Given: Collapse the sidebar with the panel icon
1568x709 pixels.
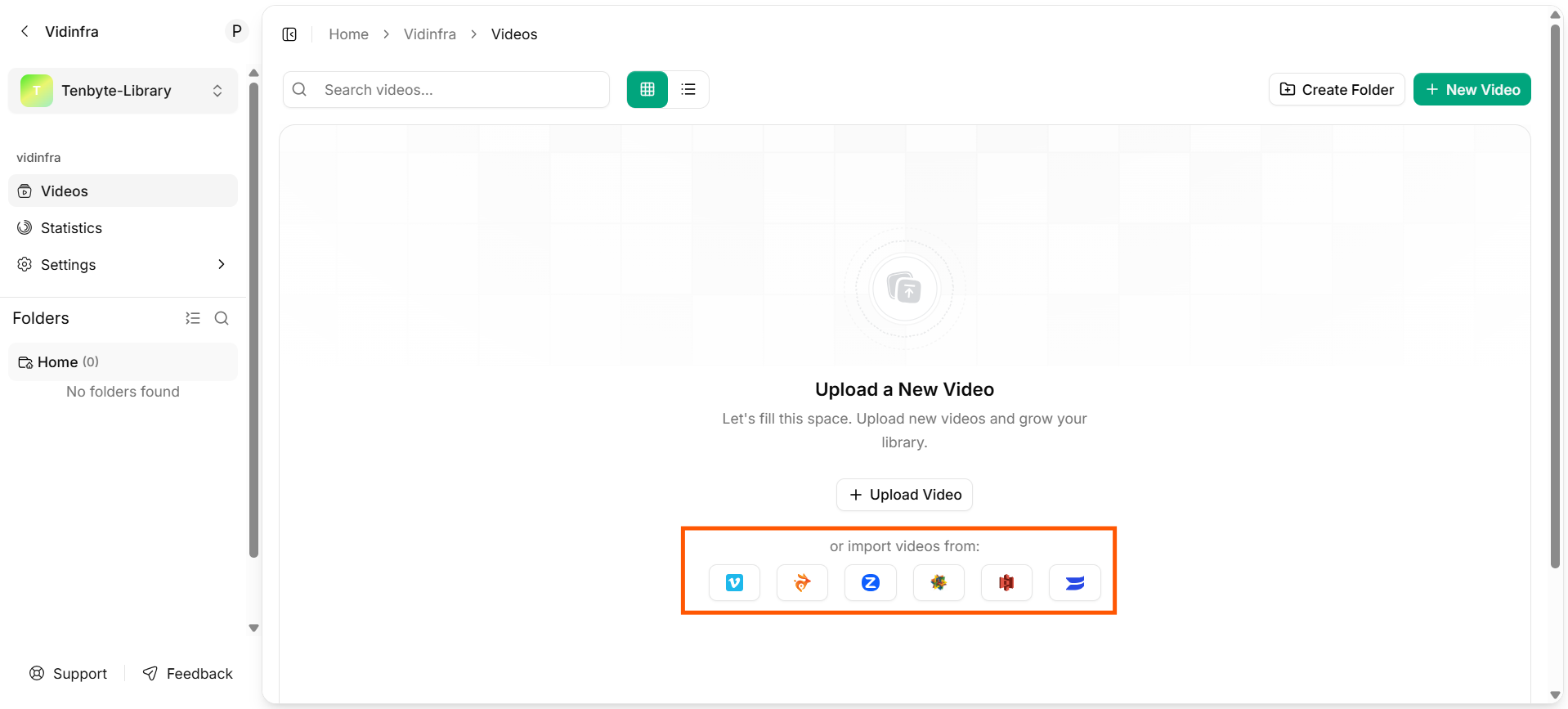Looking at the screenshot, I should click(289, 34).
